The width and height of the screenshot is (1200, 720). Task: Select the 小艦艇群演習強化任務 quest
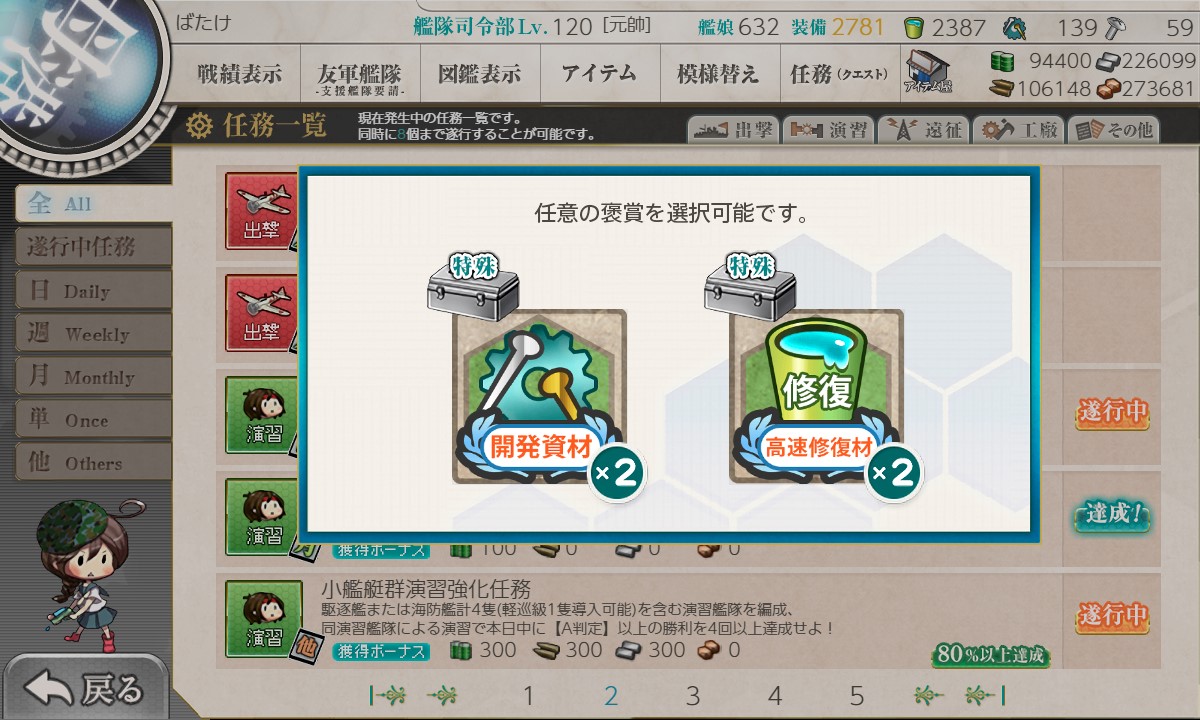pyautogui.click(x=688, y=619)
